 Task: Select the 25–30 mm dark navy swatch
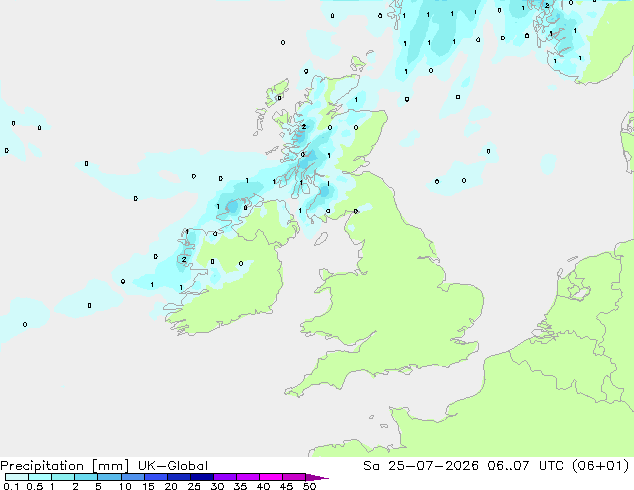[202, 477]
